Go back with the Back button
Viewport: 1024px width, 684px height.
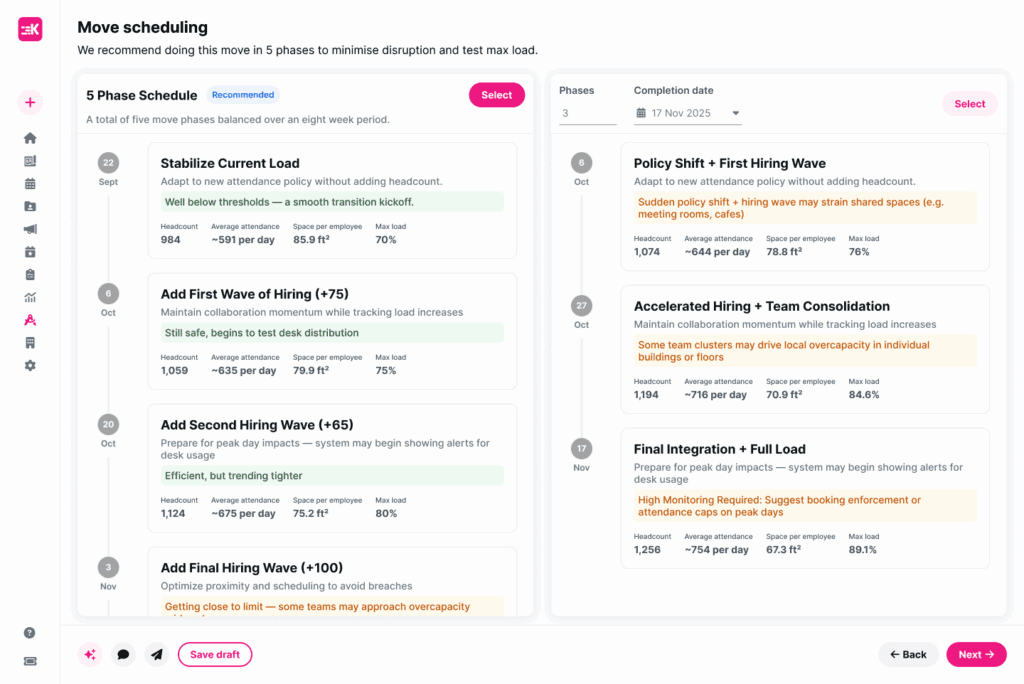click(908, 655)
